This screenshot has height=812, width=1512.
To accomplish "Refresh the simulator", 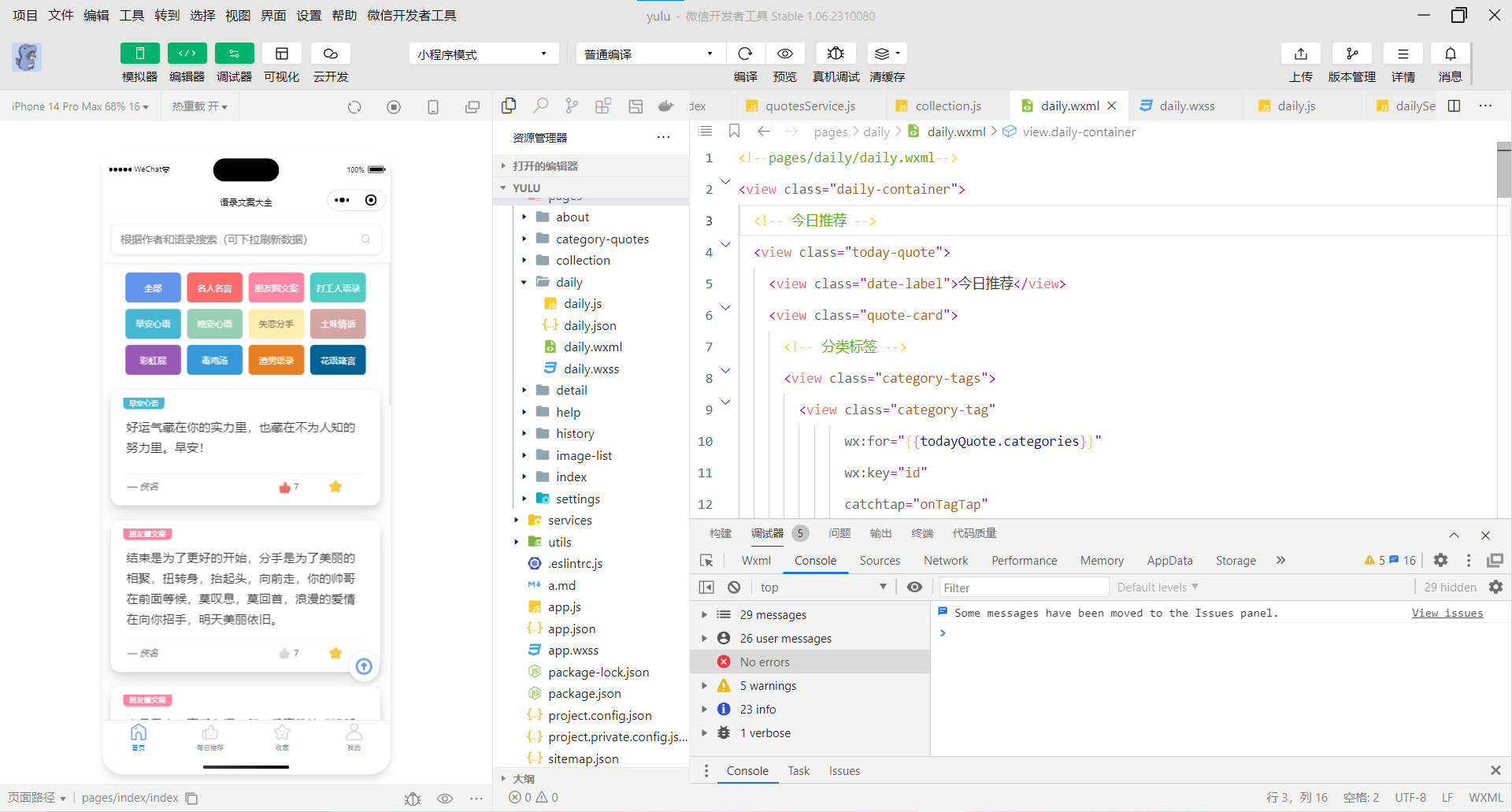I will (354, 106).
